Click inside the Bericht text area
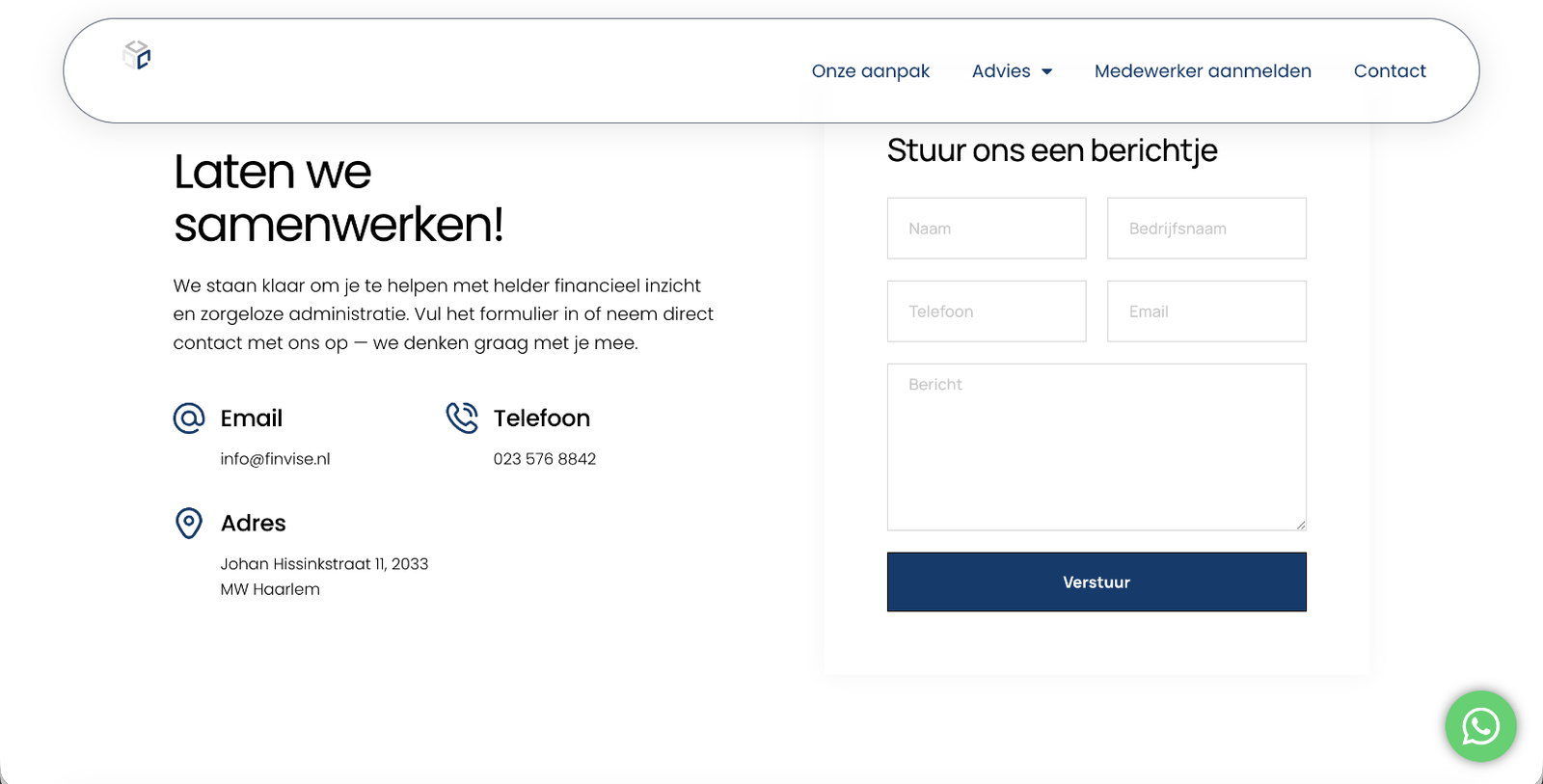This screenshot has height=784, width=1543. 1096,446
